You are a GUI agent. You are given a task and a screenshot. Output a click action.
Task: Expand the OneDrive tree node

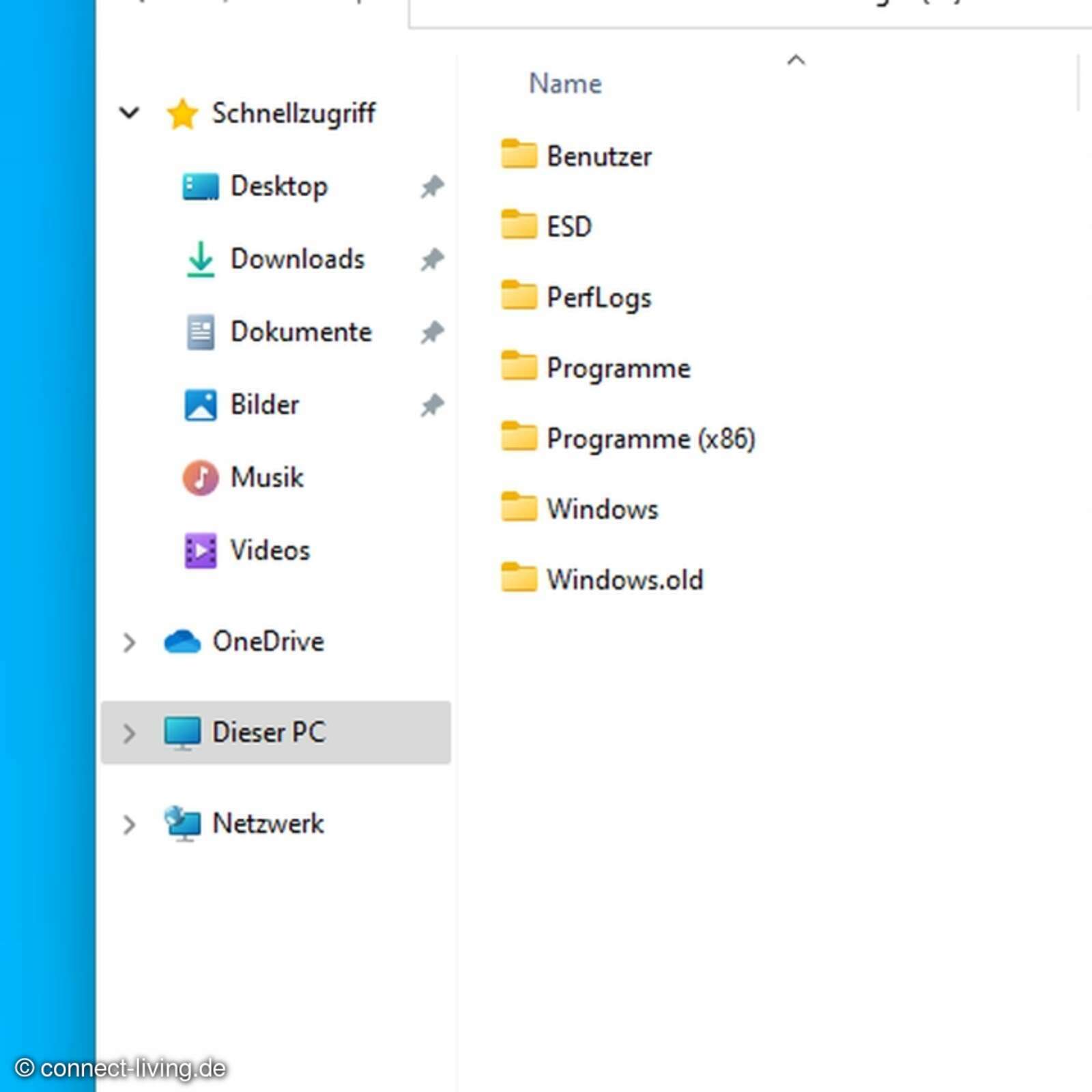[x=130, y=642]
